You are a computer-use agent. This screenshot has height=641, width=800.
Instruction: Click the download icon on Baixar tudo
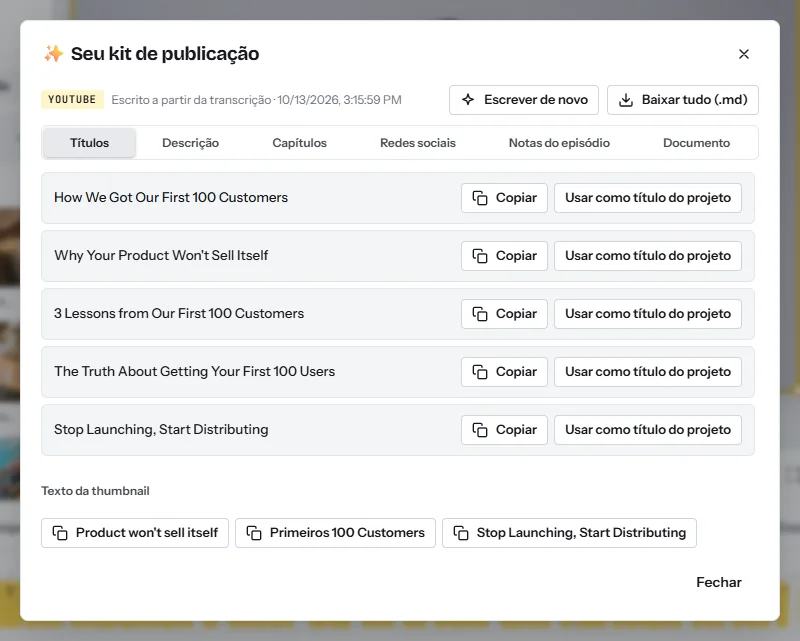(626, 100)
